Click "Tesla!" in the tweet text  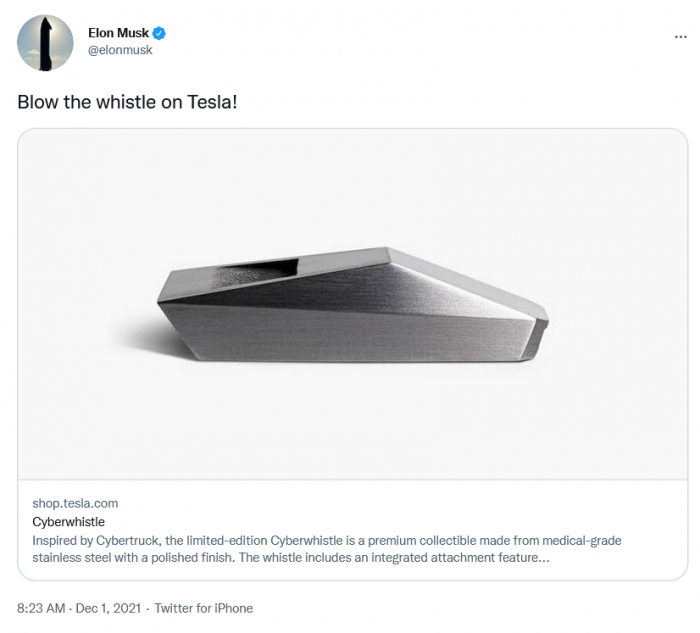click(x=212, y=102)
